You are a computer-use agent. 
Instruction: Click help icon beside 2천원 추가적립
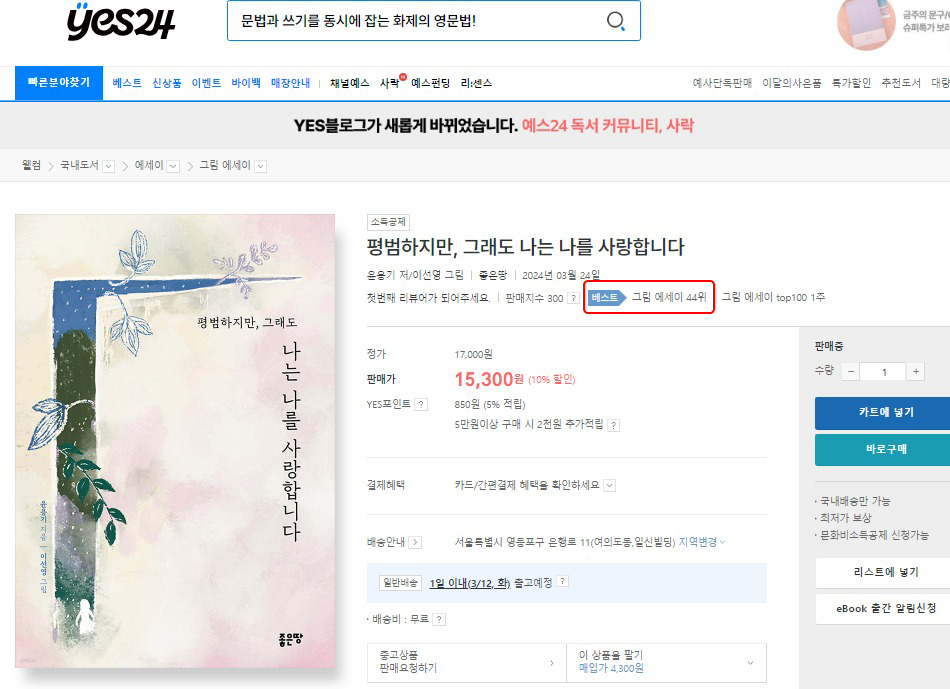tap(613, 425)
